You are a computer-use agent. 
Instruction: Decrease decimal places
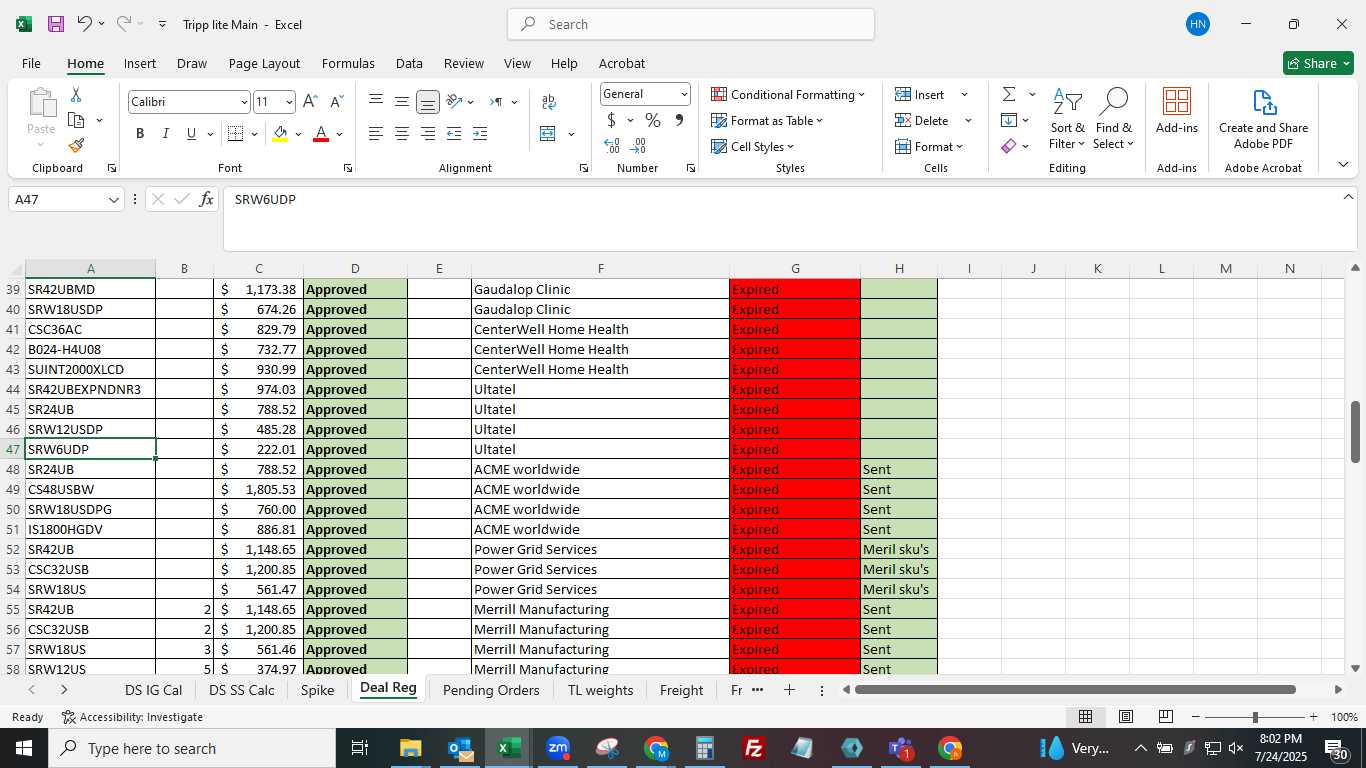click(638, 146)
